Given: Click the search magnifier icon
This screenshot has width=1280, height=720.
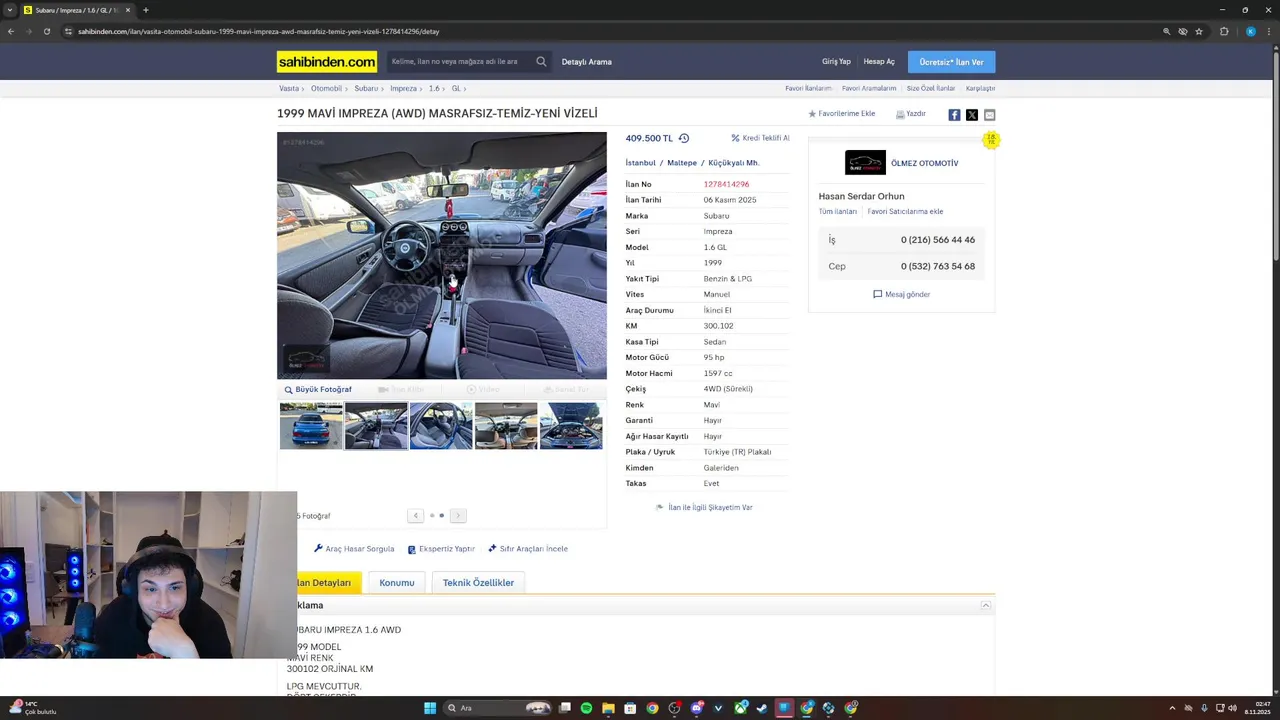Looking at the screenshot, I should 541,62.
